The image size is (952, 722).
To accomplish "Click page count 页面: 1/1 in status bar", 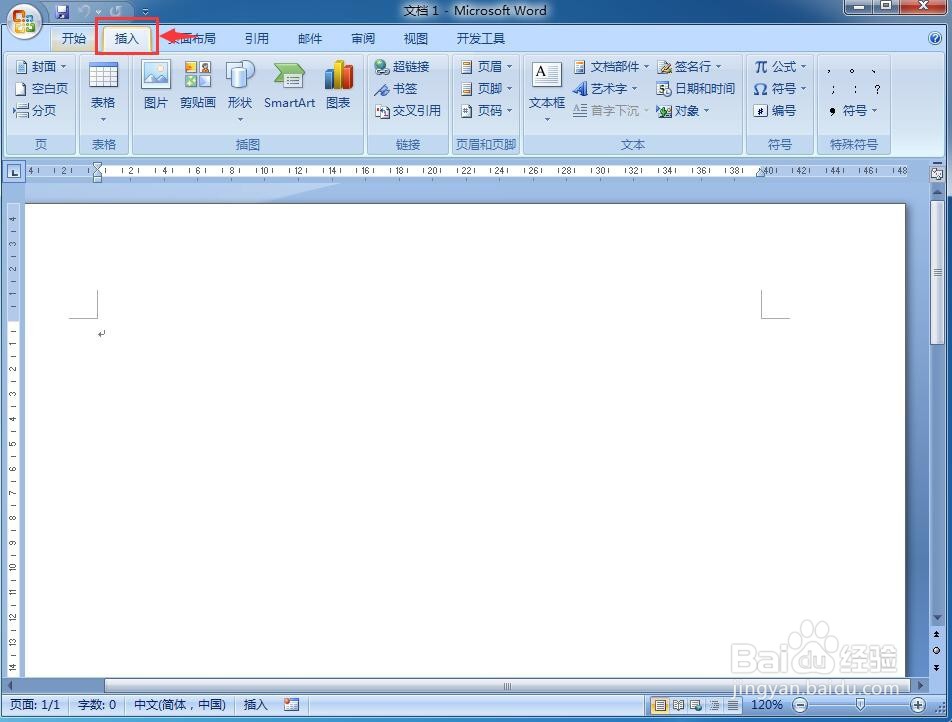I will coord(35,704).
